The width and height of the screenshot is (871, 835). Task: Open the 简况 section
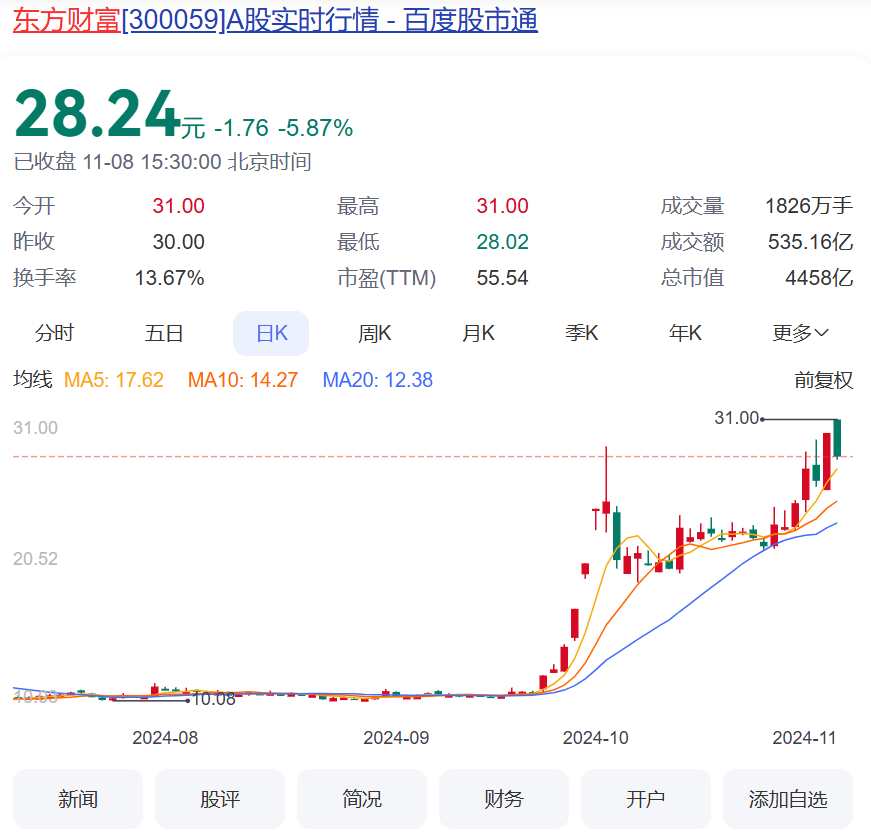click(362, 799)
